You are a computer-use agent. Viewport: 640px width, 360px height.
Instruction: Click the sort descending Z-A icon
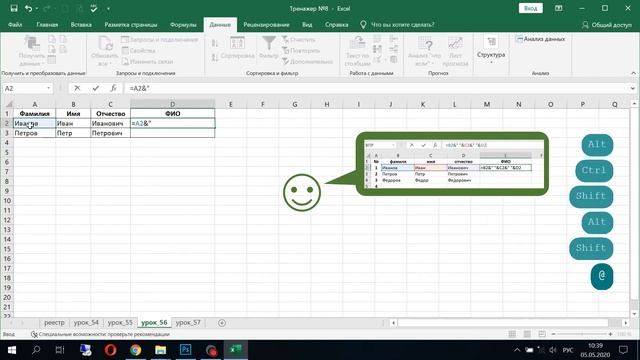coord(215,58)
